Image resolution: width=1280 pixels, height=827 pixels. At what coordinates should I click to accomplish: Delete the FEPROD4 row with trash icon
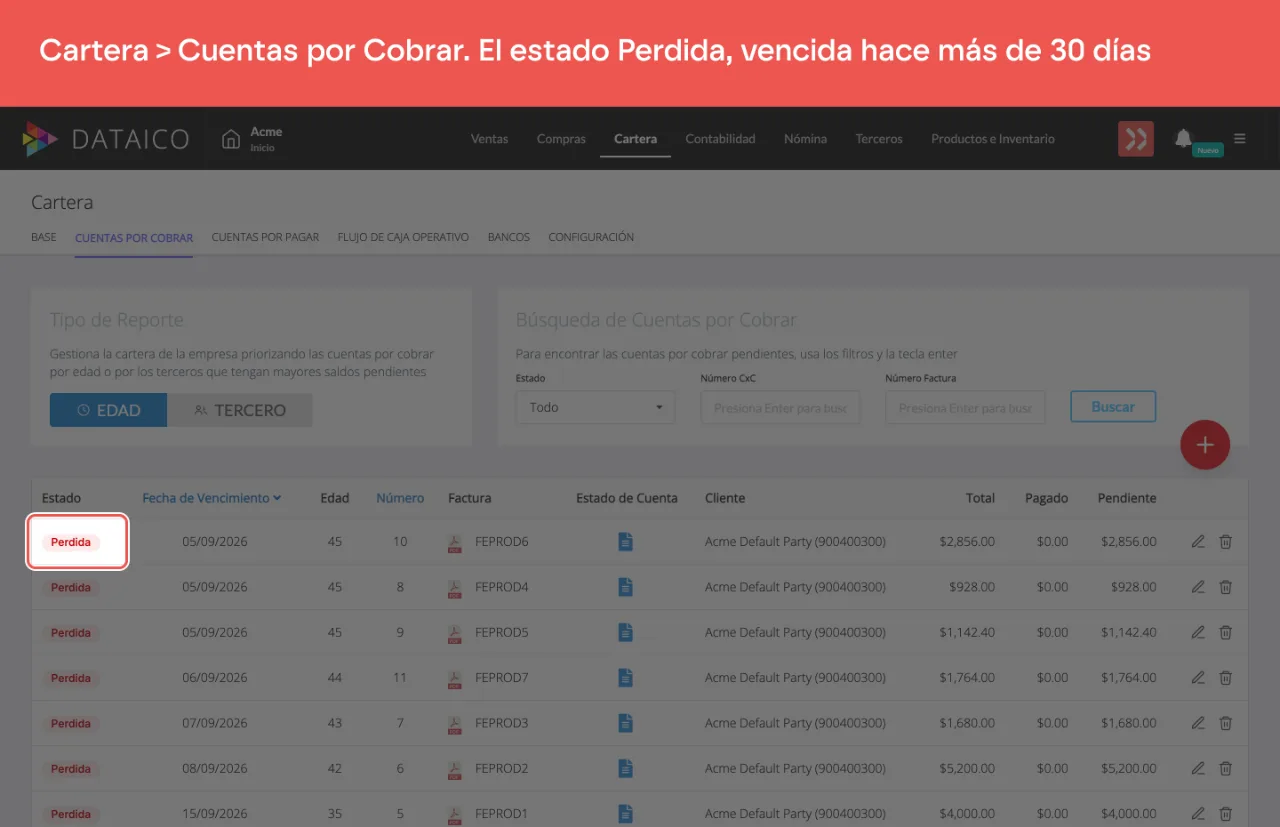[1225, 587]
